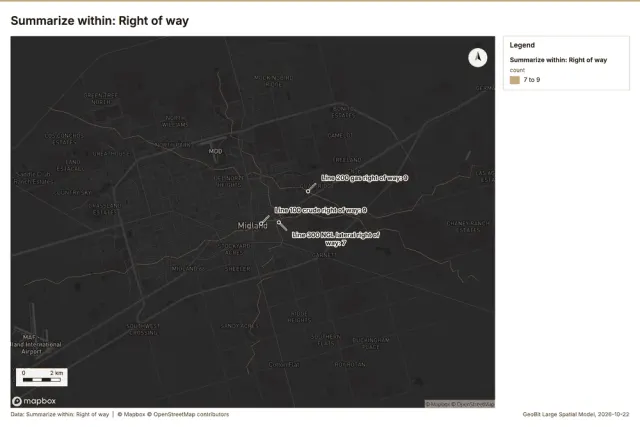Click the Mockingbird Ridge neighborhood label
This screenshot has width=640, height=427.
tap(273, 81)
